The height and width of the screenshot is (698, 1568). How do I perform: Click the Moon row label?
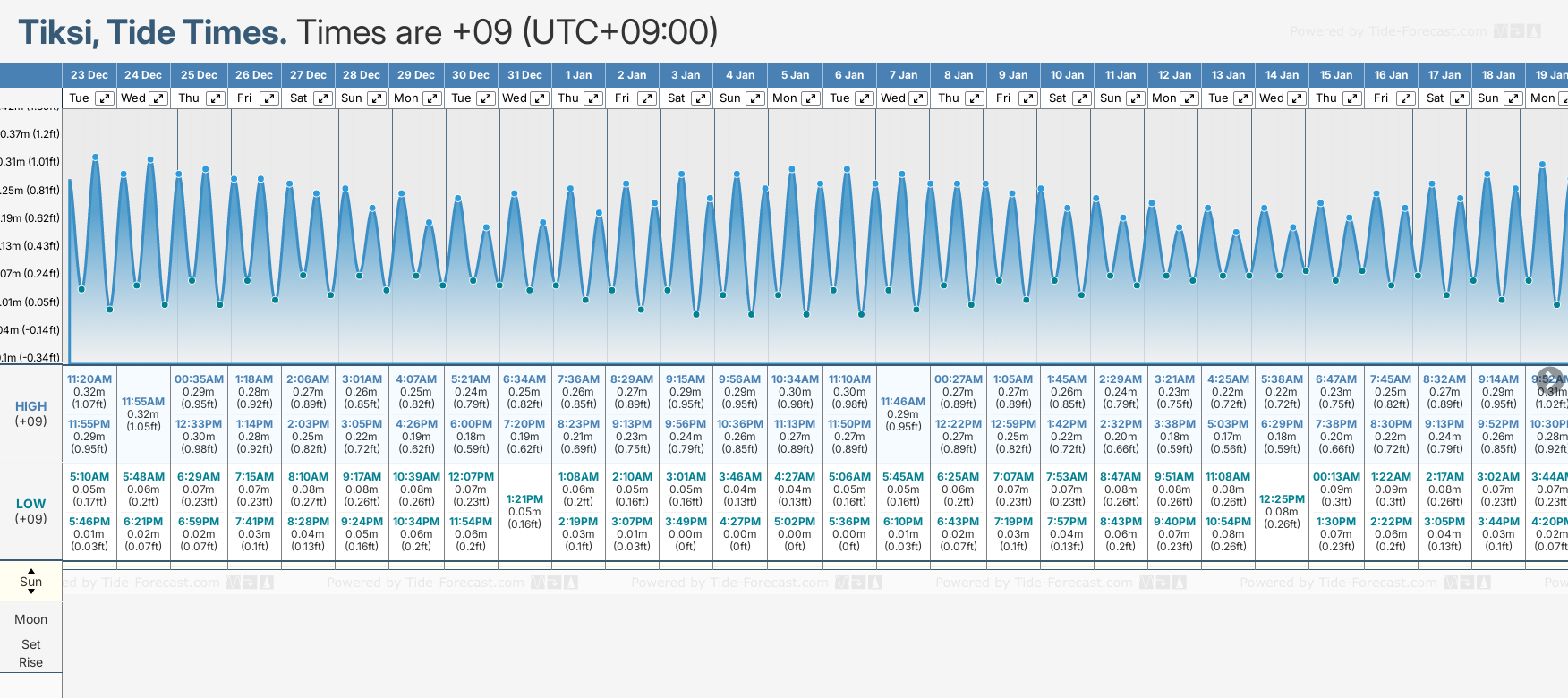31,619
